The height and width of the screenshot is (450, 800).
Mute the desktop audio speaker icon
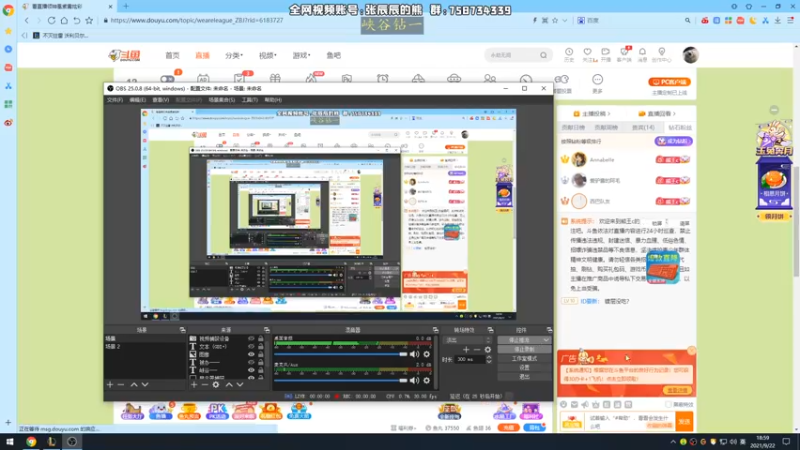click(x=415, y=354)
